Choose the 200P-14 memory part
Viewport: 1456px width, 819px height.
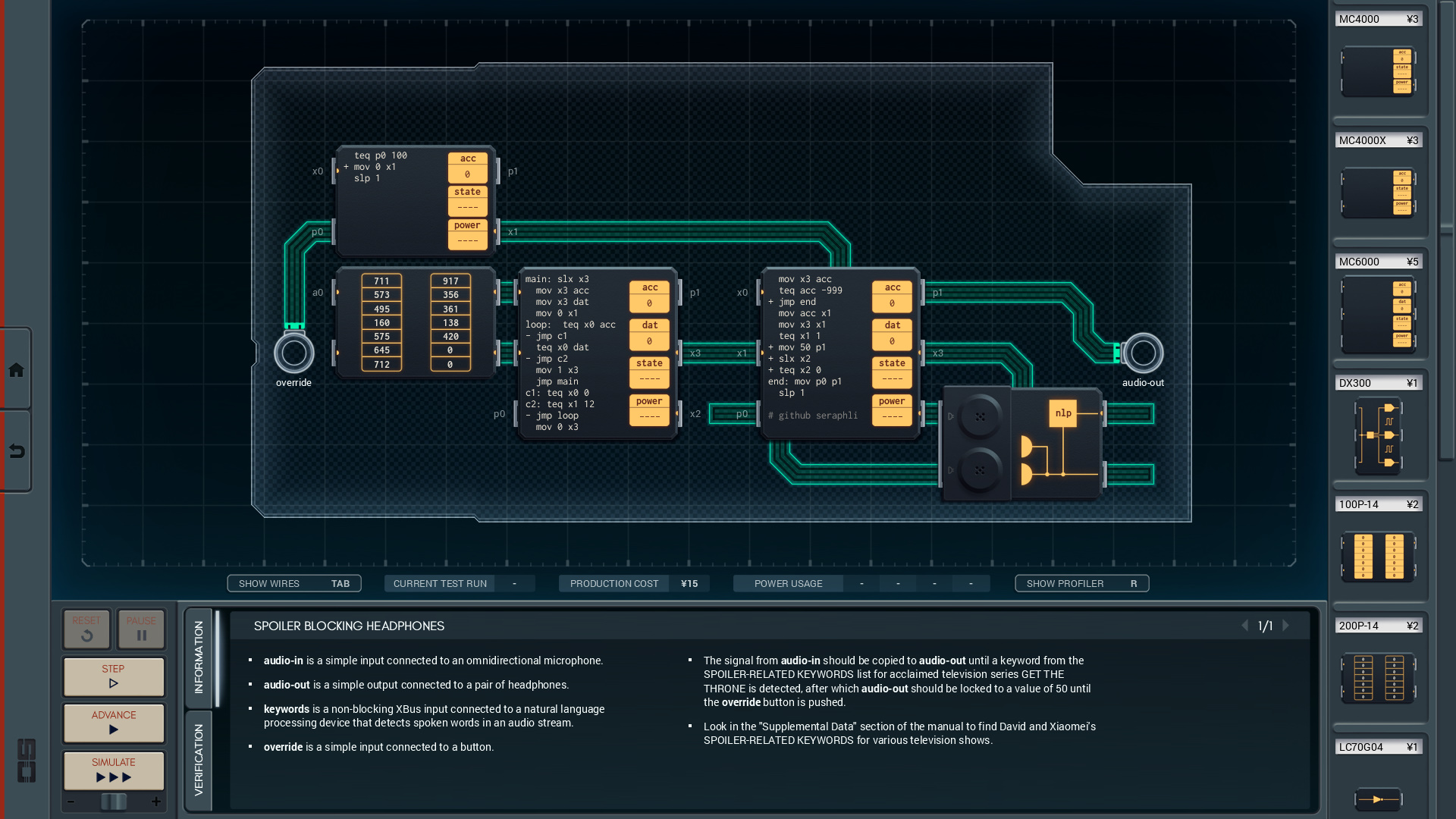(x=1378, y=678)
